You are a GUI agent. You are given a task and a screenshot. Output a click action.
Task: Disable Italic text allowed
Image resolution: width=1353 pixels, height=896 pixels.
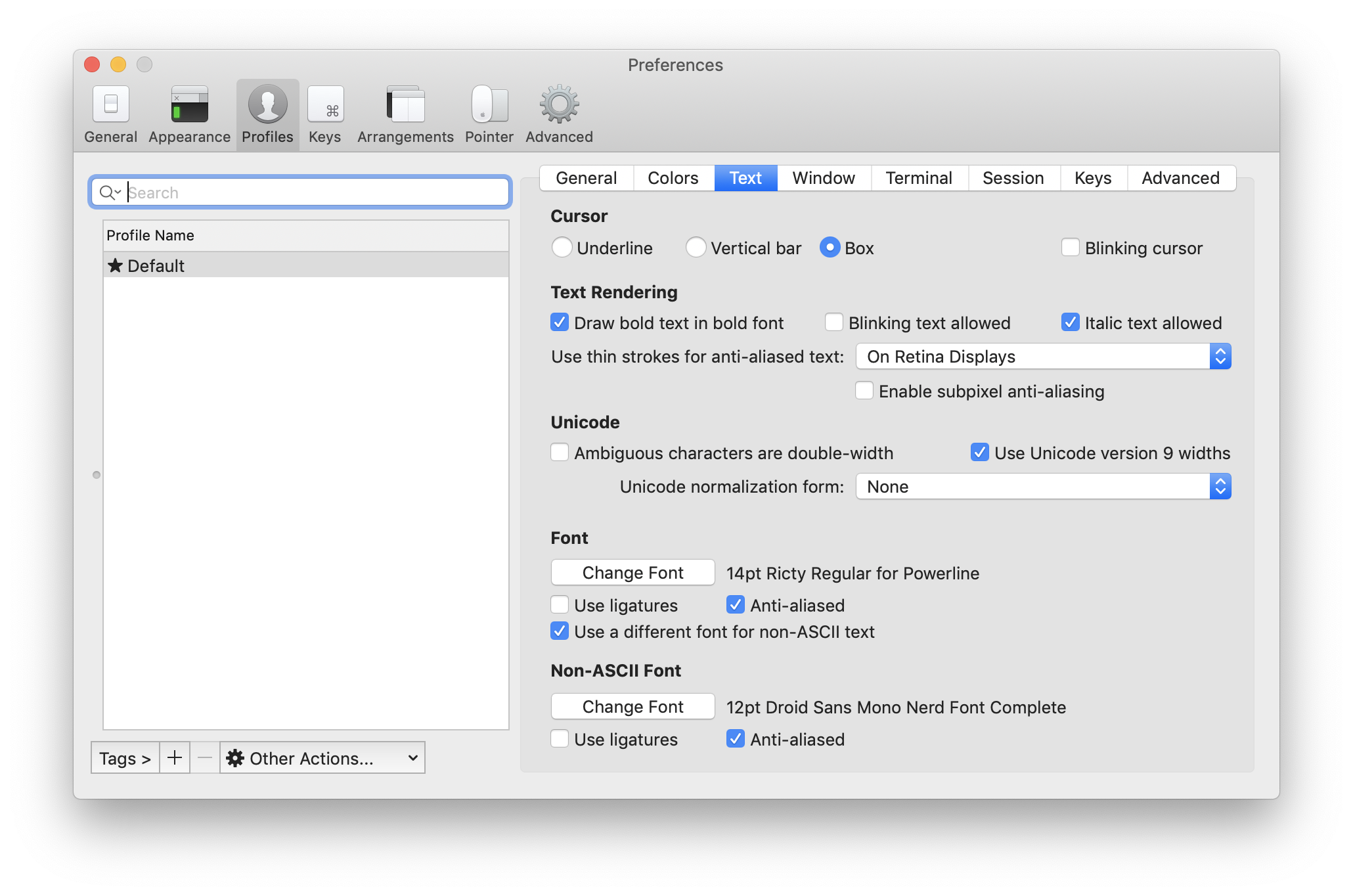tap(1071, 323)
